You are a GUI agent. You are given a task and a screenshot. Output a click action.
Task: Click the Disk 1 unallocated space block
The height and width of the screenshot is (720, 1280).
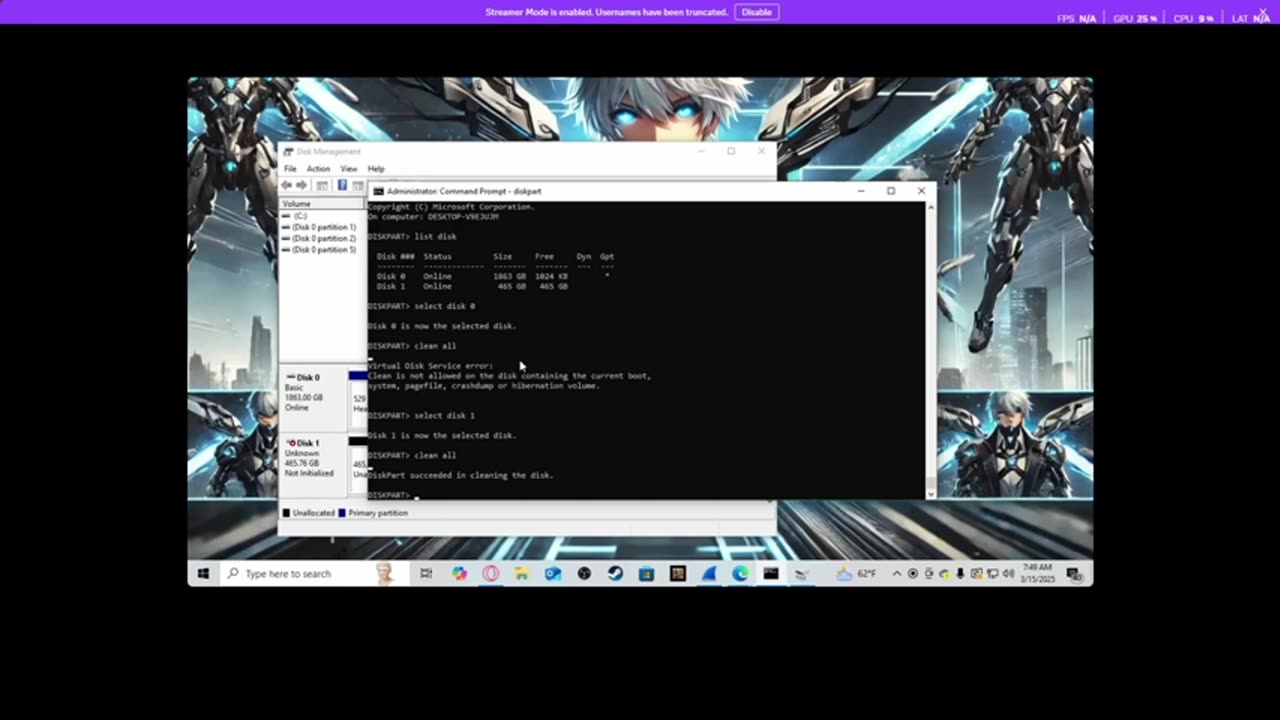click(357, 465)
